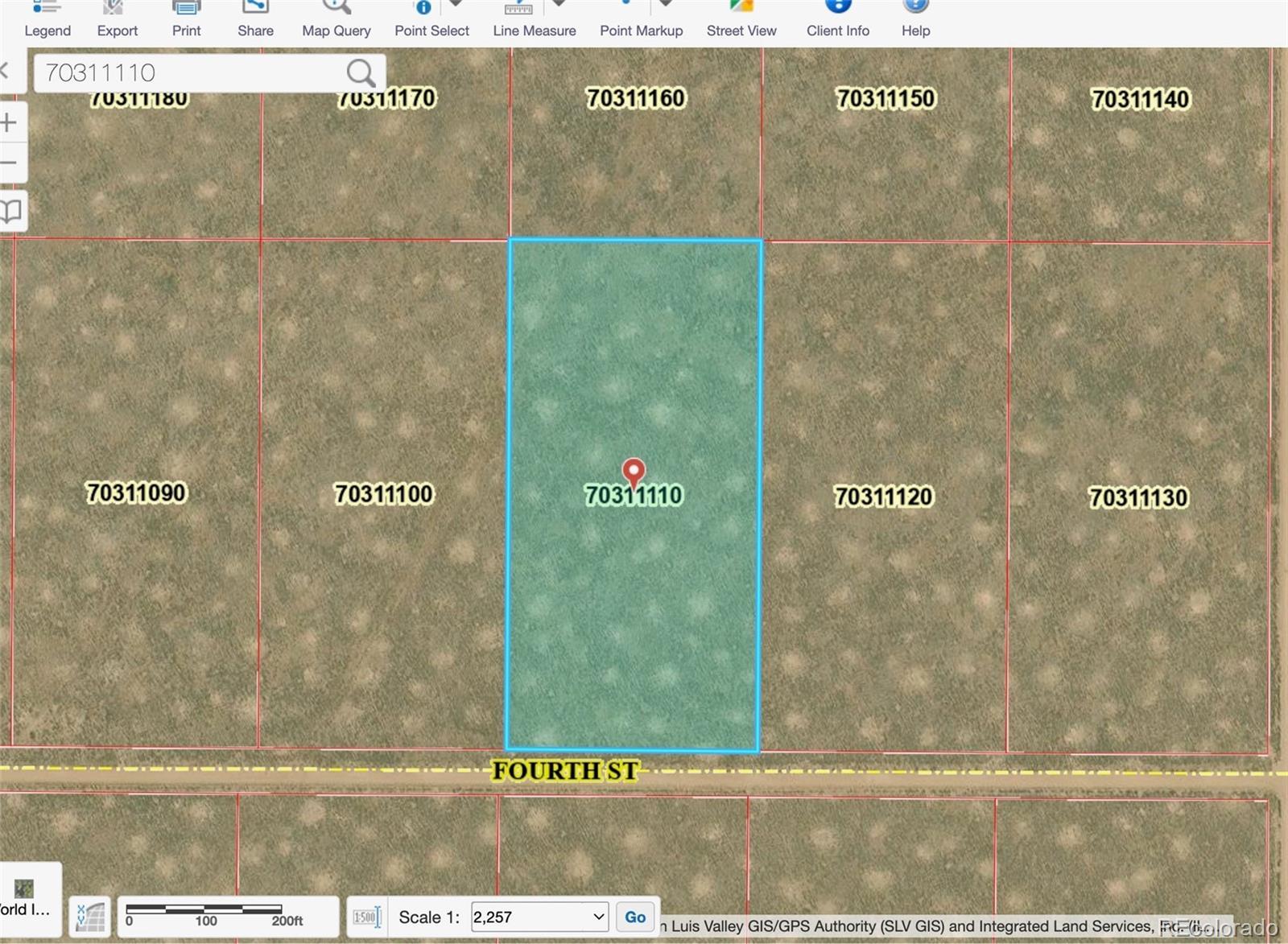Click the Help button
Image resolution: width=1288 pixels, height=944 pixels.
coord(915,20)
